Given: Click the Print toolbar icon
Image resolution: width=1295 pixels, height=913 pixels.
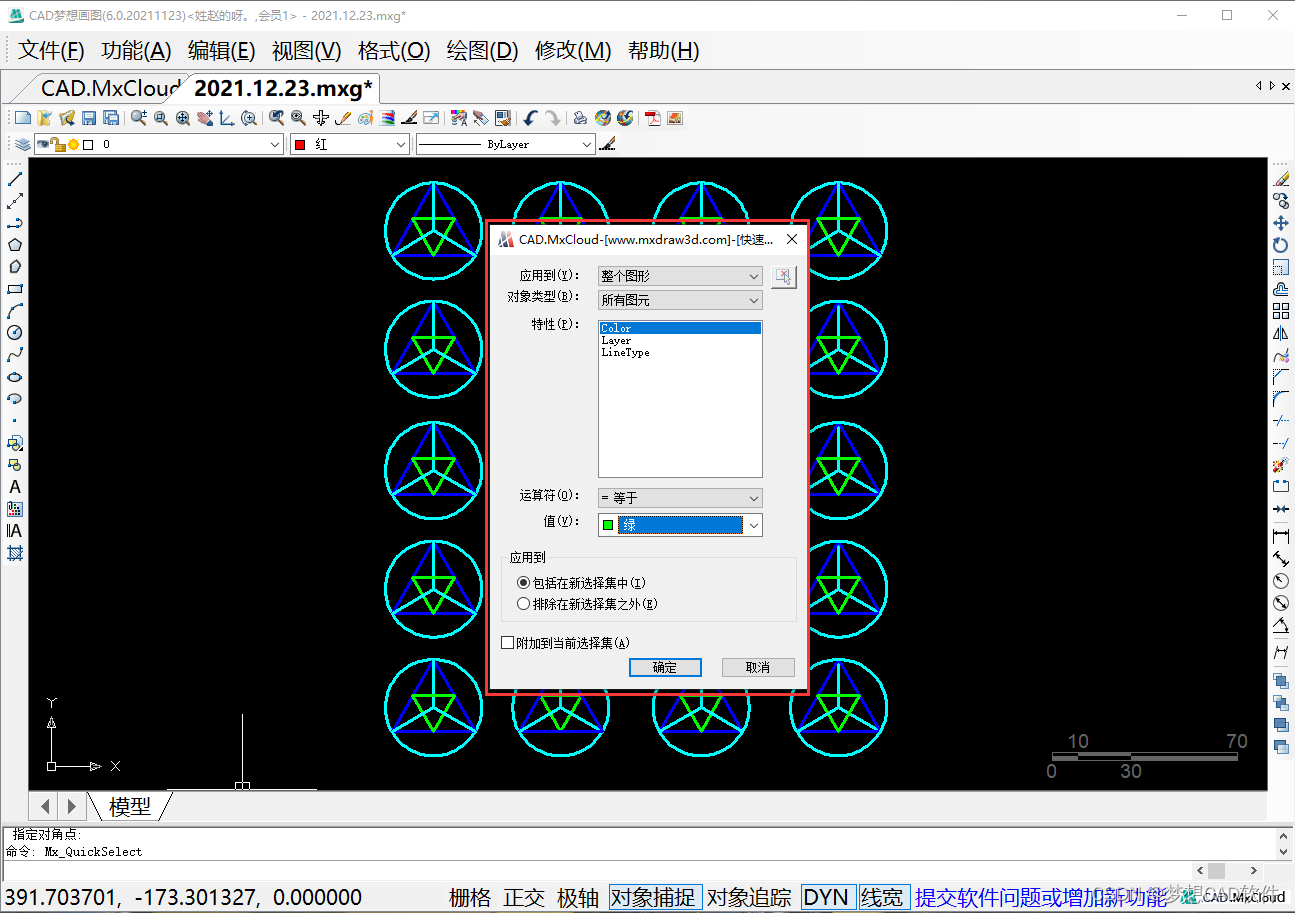Looking at the screenshot, I should (580, 118).
